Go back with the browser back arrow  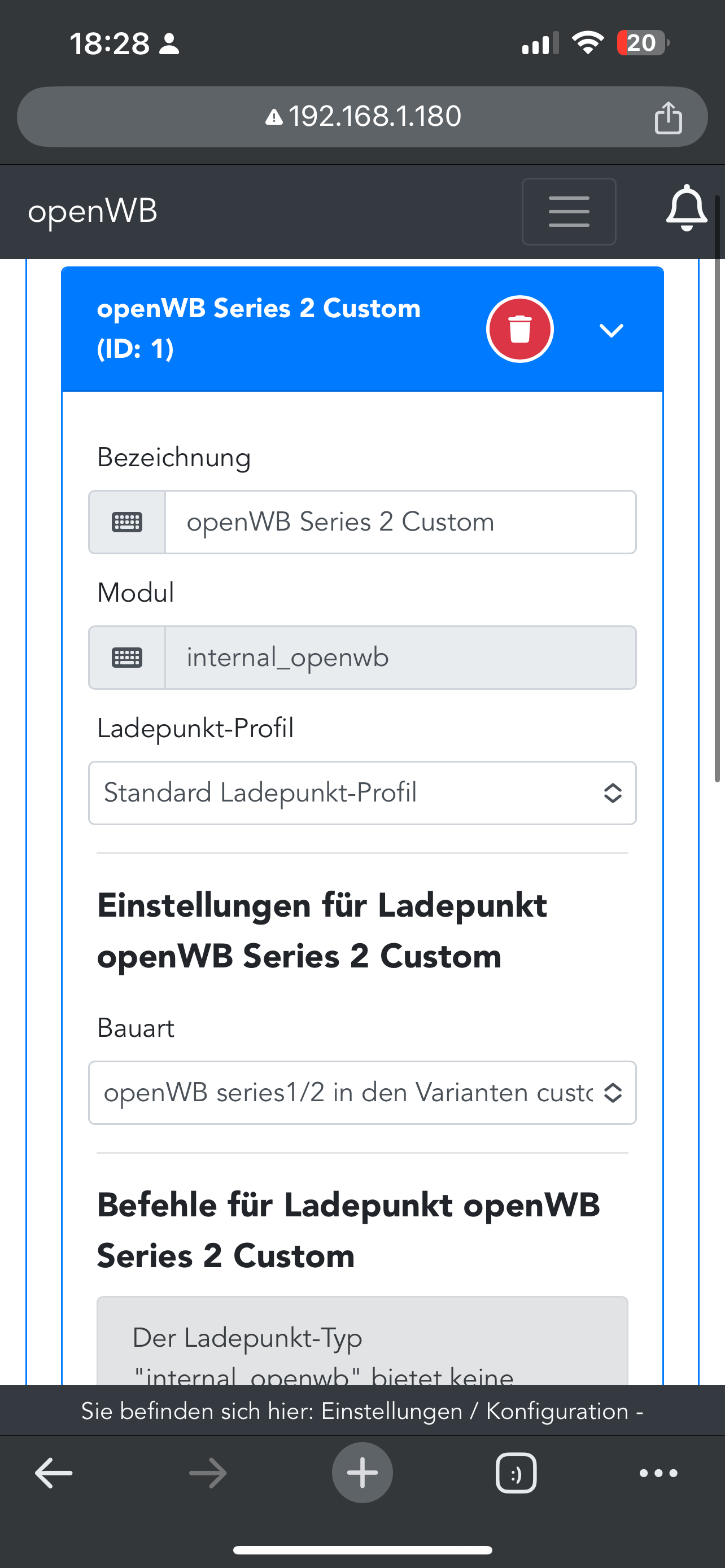click(x=54, y=1473)
